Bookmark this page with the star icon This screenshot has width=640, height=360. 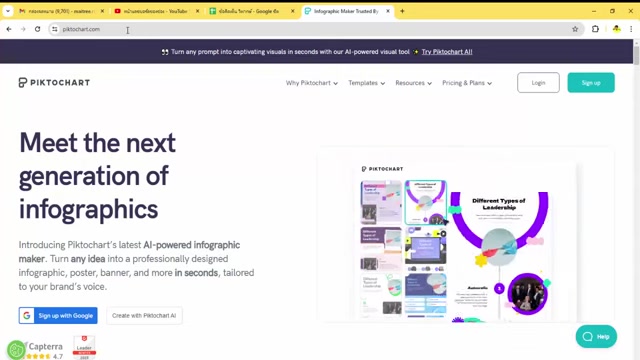tap(575, 29)
